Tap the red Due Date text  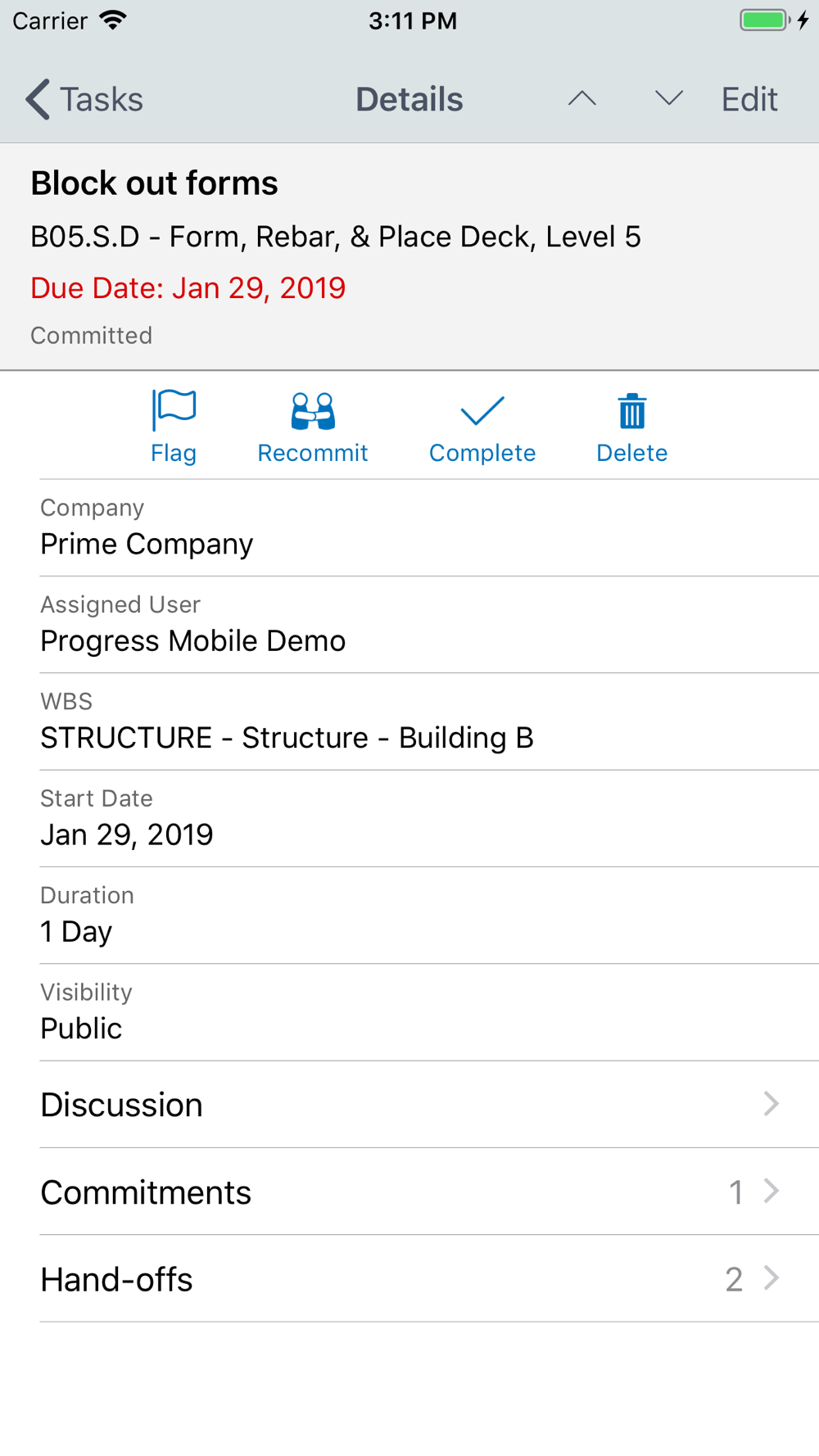(188, 288)
